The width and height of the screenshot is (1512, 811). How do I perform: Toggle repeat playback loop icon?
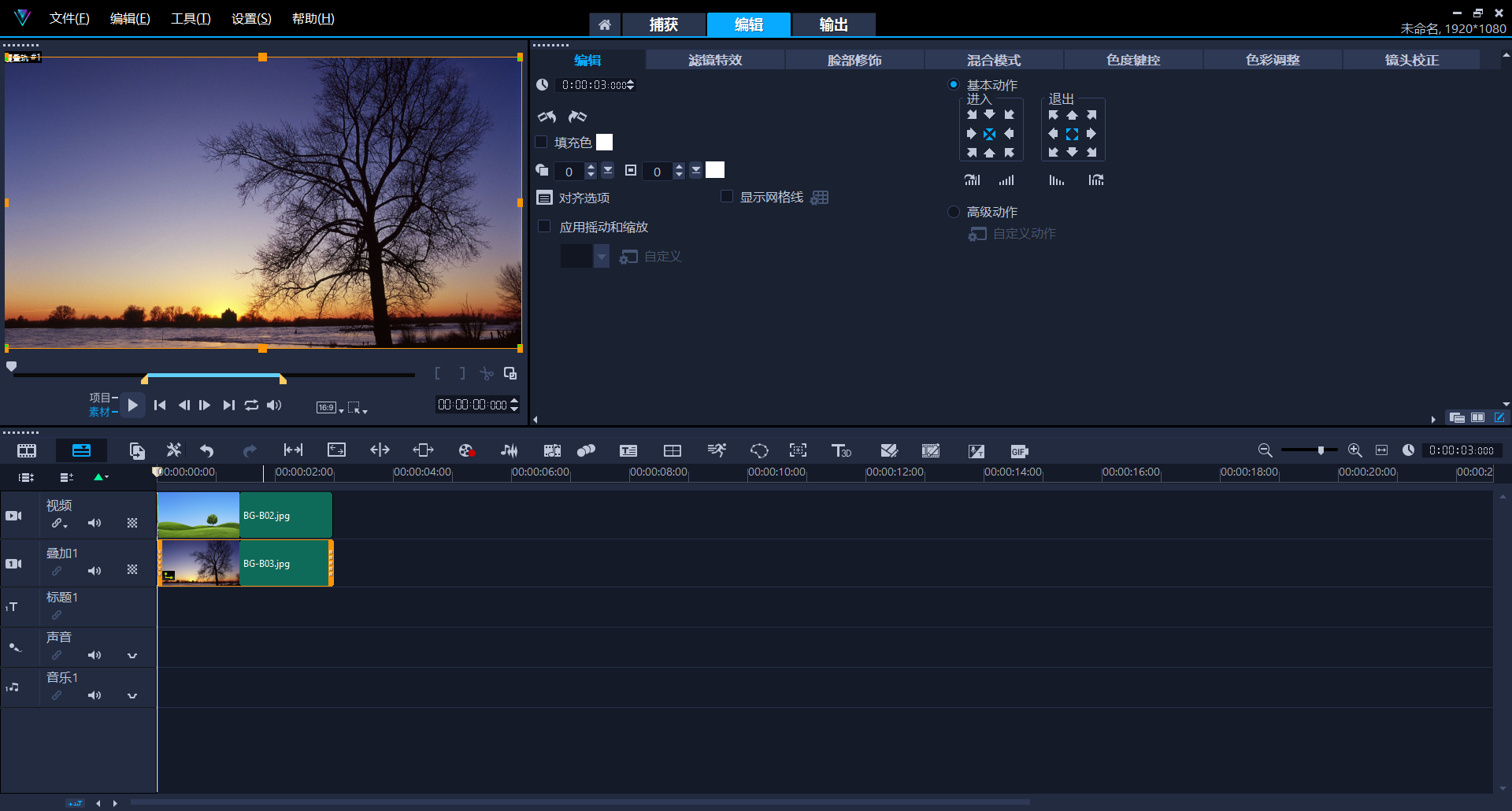click(251, 405)
